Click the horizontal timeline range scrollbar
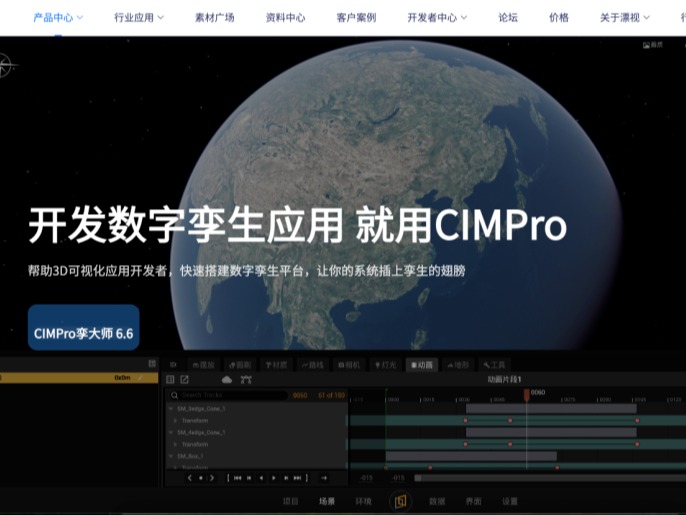The image size is (686, 515). 550,478
